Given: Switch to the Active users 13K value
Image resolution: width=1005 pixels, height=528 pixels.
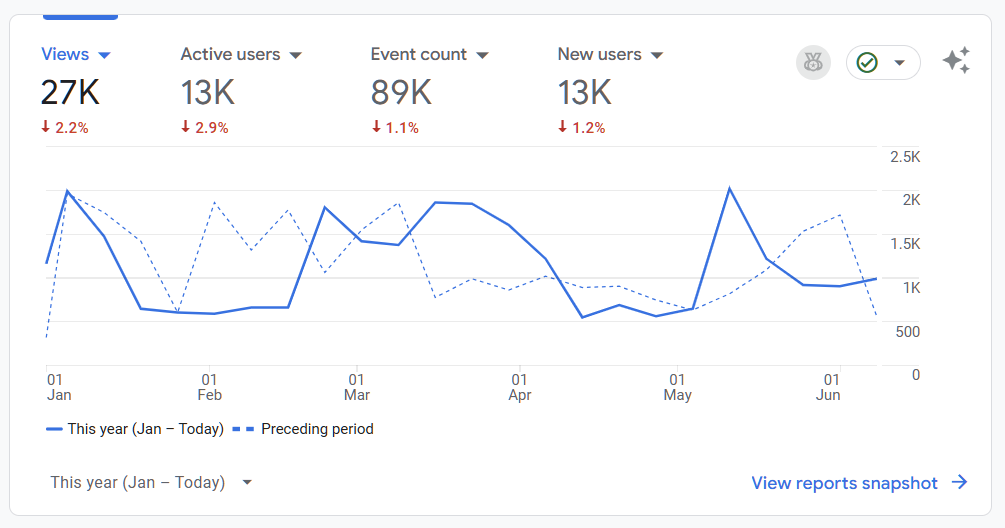Looking at the screenshot, I should (207, 93).
